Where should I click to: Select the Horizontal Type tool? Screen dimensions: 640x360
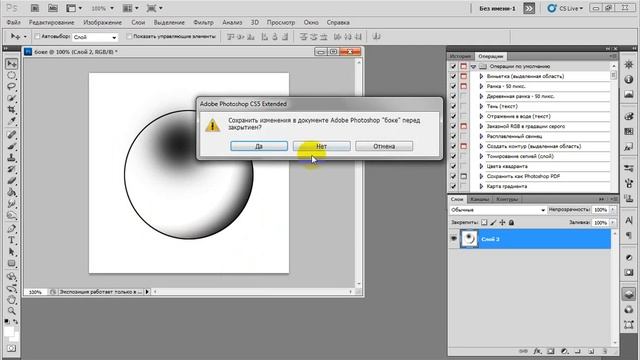(11, 240)
